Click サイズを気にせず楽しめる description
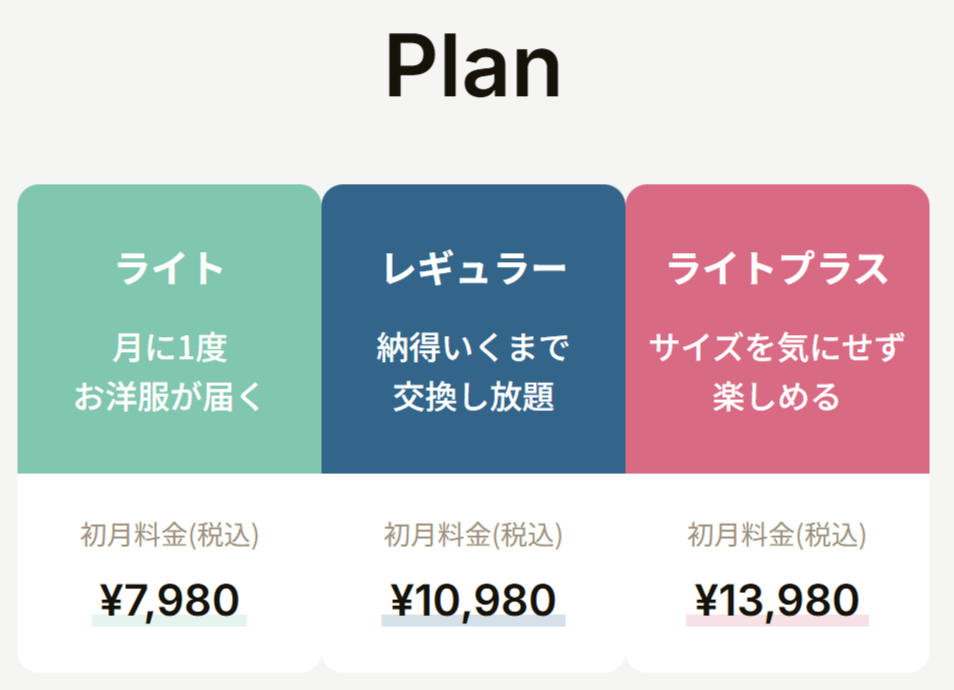The height and width of the screenshot is (690, 954). [x=777, y=372]
